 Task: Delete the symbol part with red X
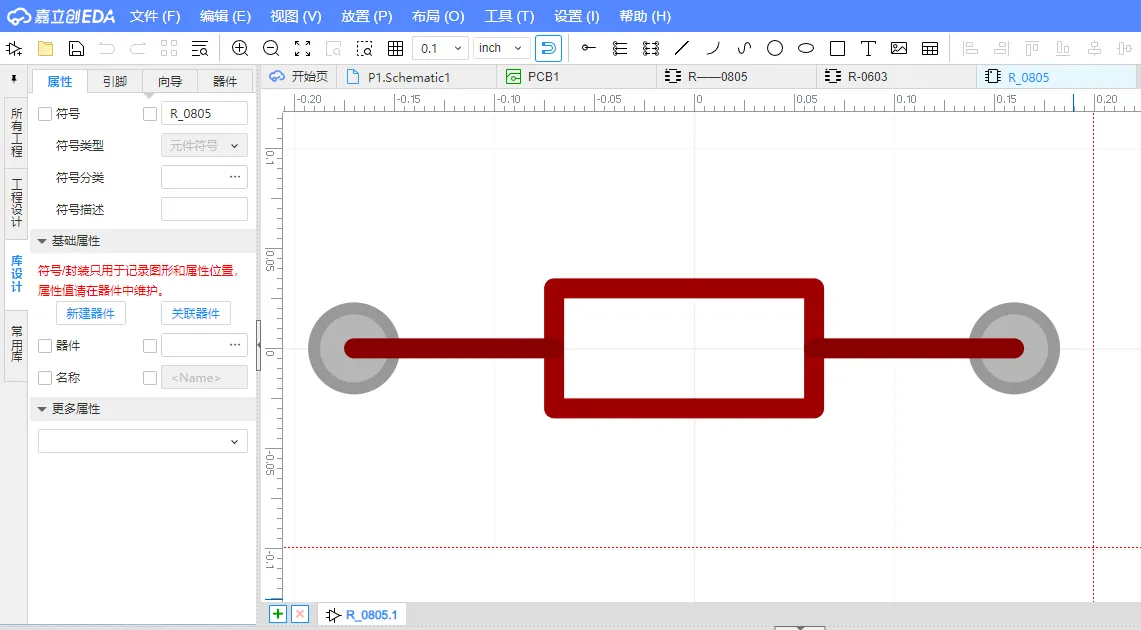[300, 614]
